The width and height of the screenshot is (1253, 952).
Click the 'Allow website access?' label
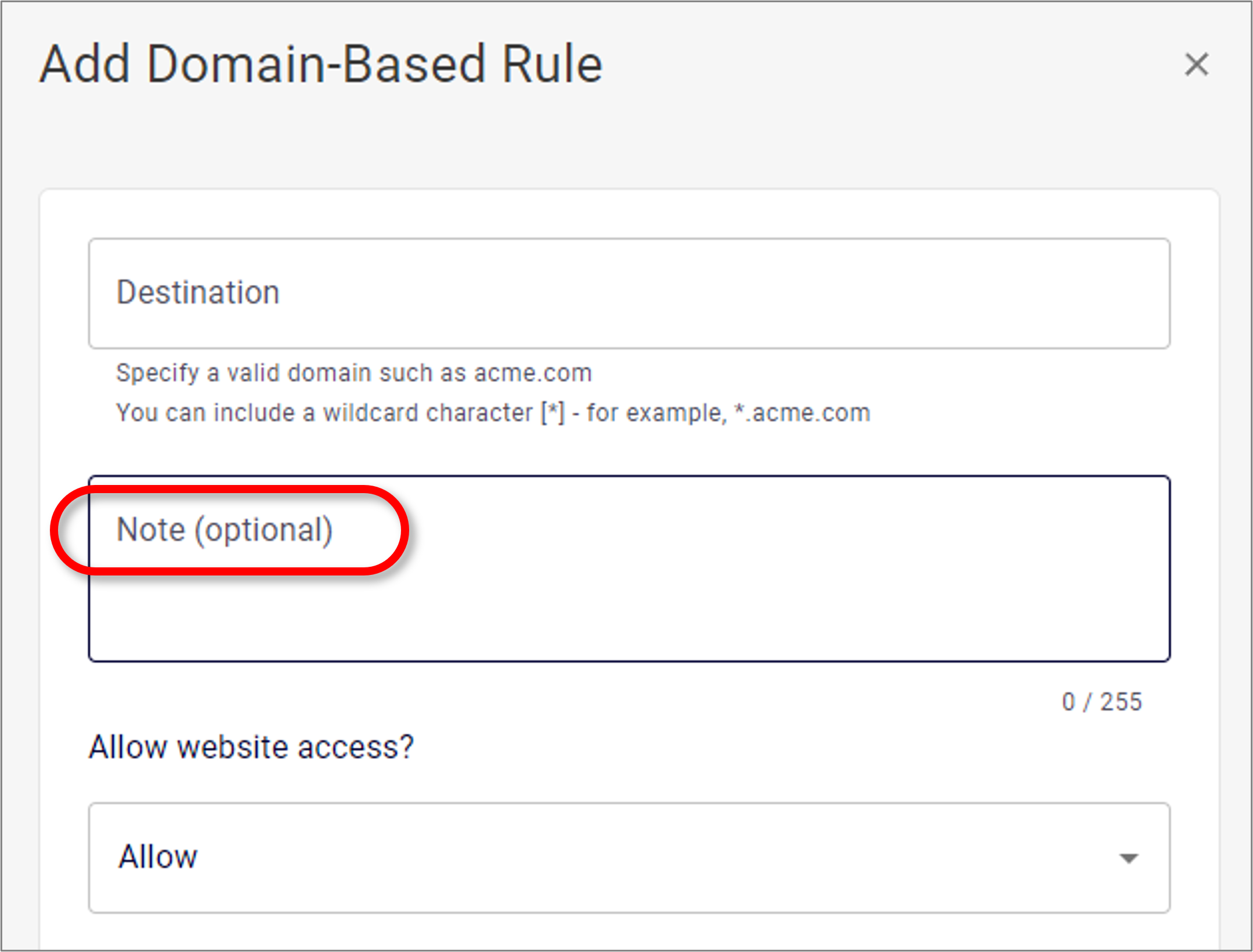(x=251, y=747)
